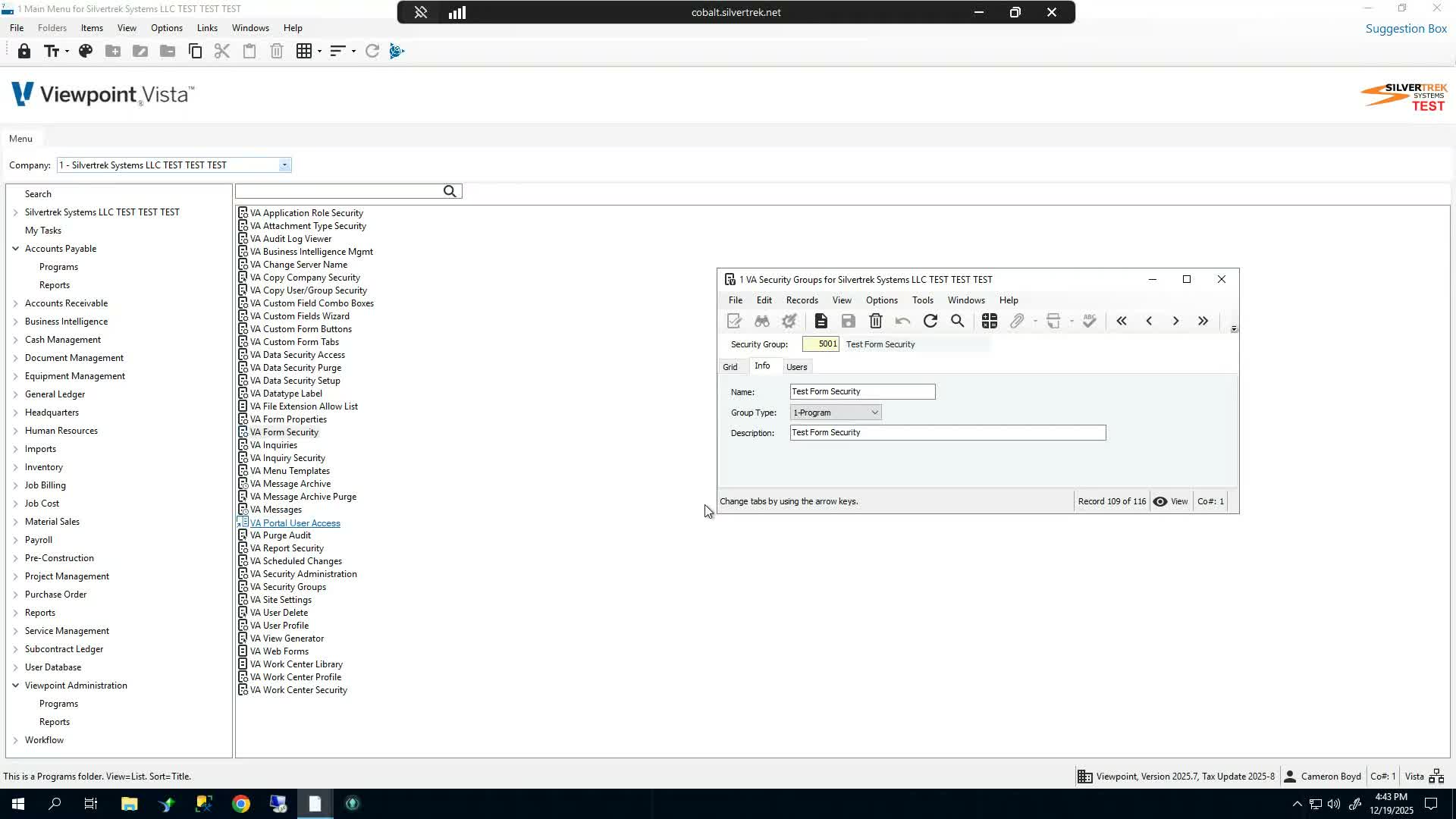Click the blue Viewpoint launch icon
Screen dimensions: 1456x819
pos(397,52)
